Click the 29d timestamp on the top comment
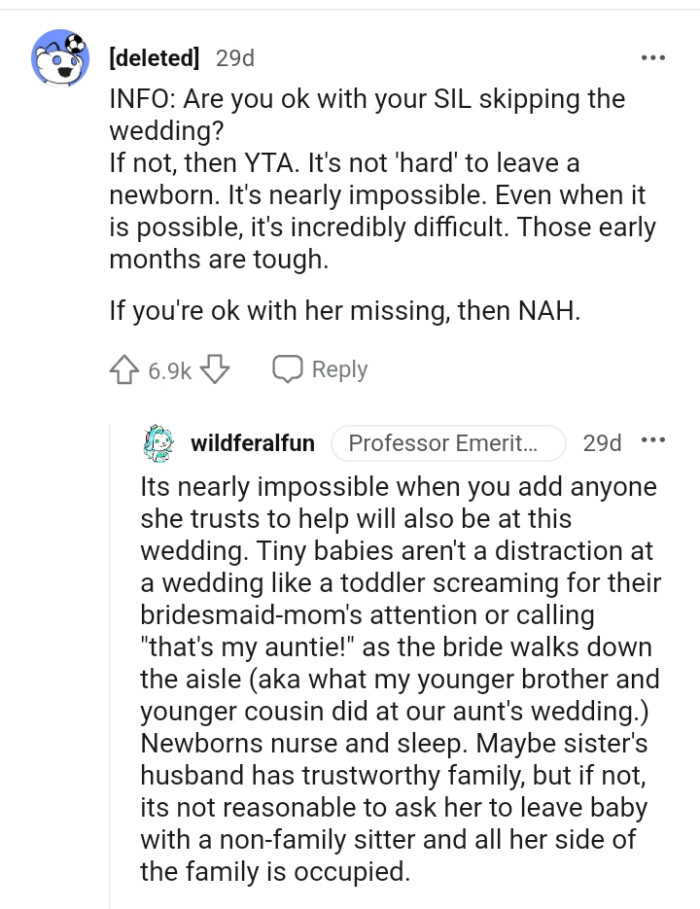This screenshot has width=700, height=909. pos(237,58)
